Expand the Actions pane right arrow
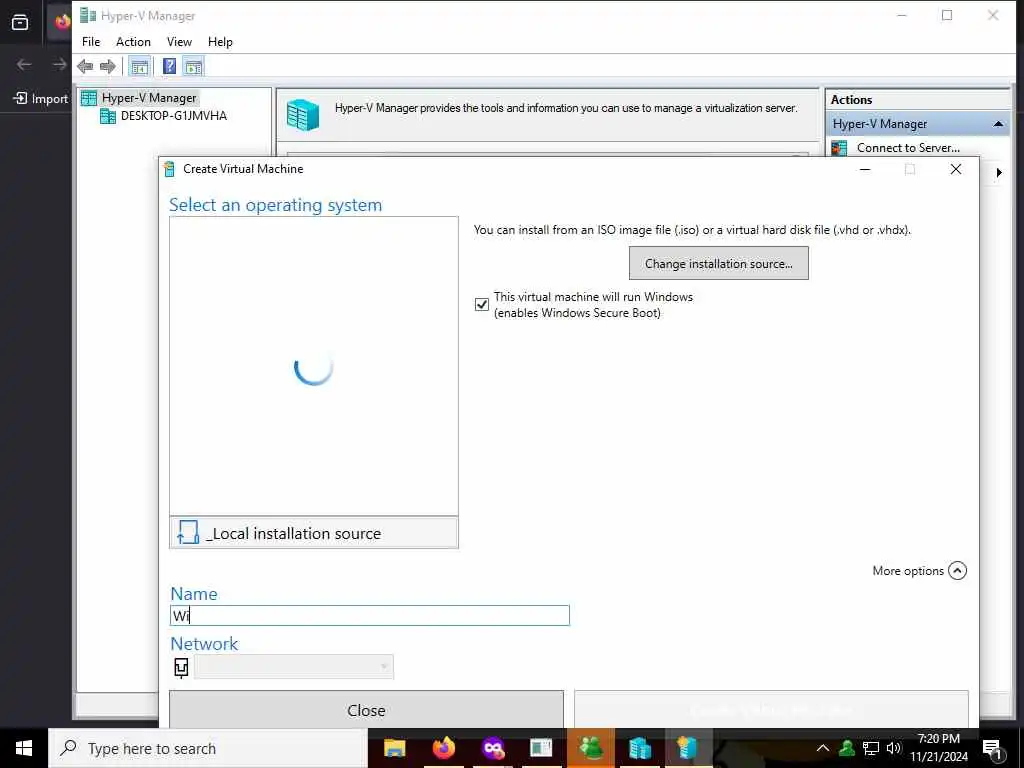This screenshot has height=768, width=1024. [x=999, y=172]
